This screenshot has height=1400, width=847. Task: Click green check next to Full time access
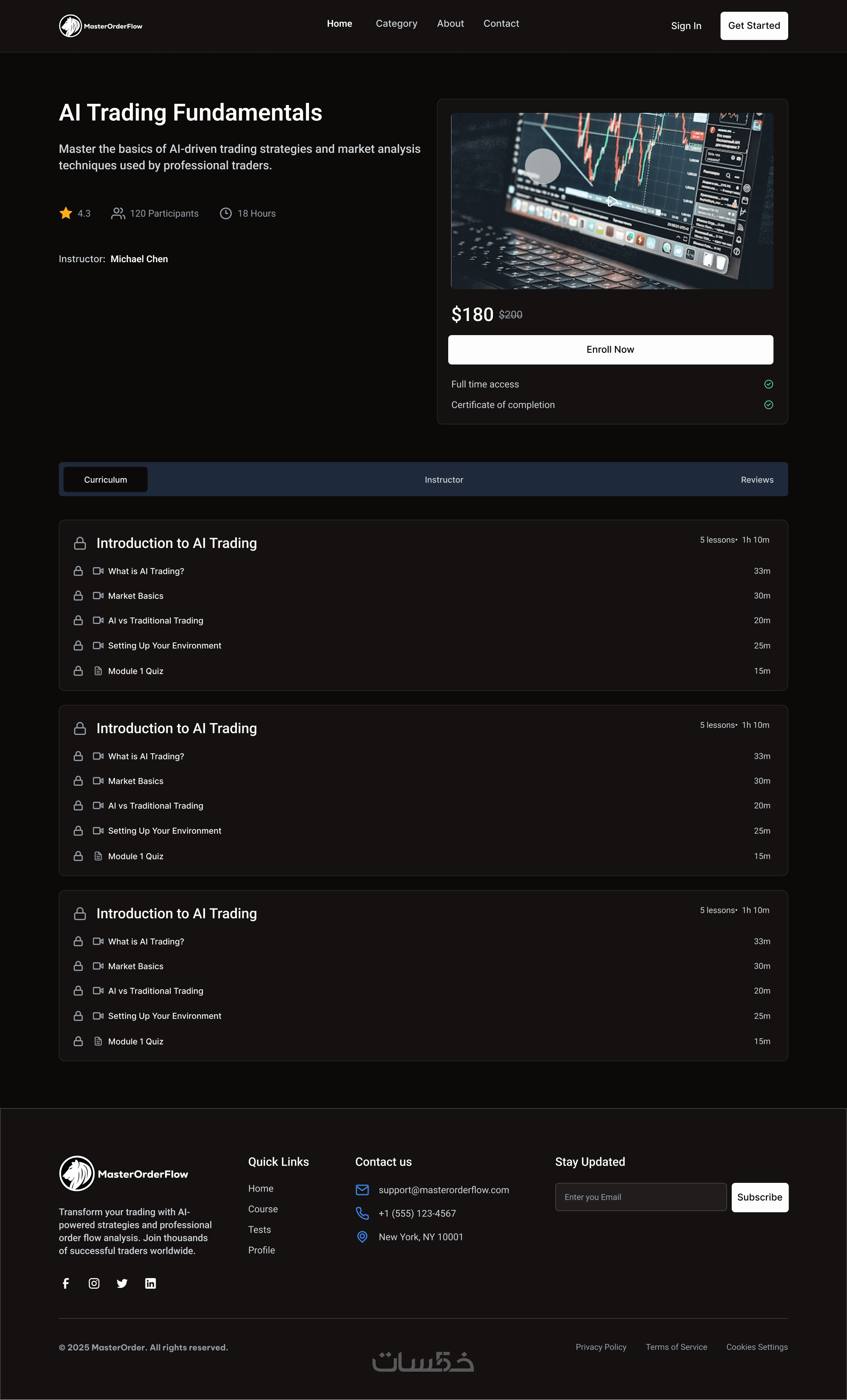769,384
